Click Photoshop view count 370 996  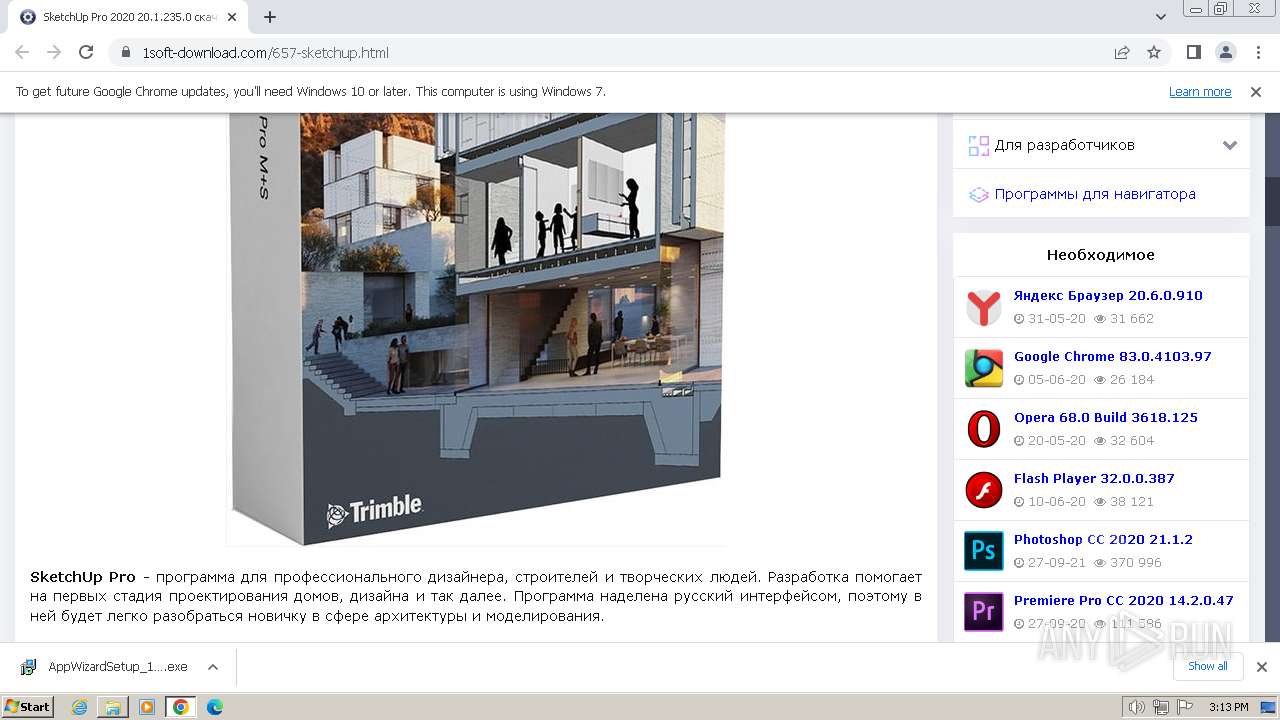1136,563
